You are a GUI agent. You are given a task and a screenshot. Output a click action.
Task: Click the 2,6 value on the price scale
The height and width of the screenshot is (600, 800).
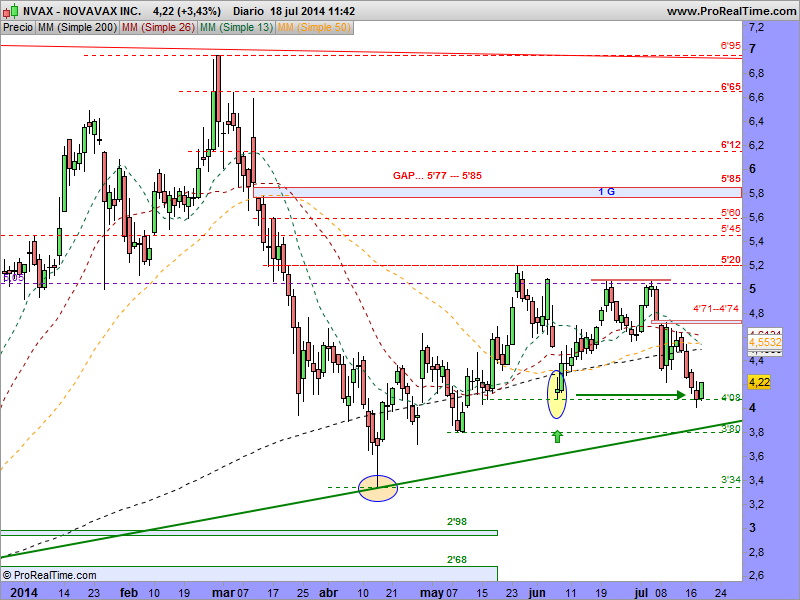[x=757, y=575]
